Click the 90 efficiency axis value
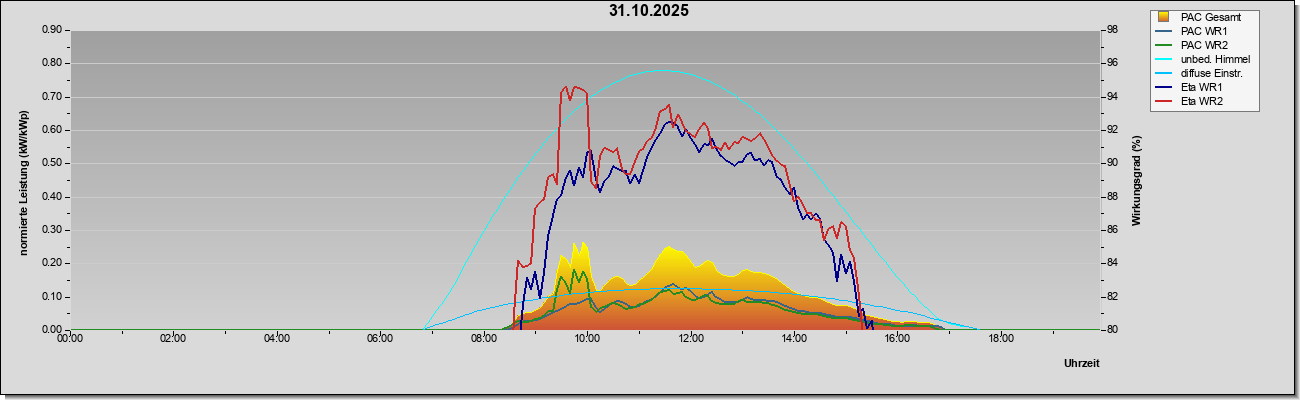1300x400 pixels. (1111, 163)
